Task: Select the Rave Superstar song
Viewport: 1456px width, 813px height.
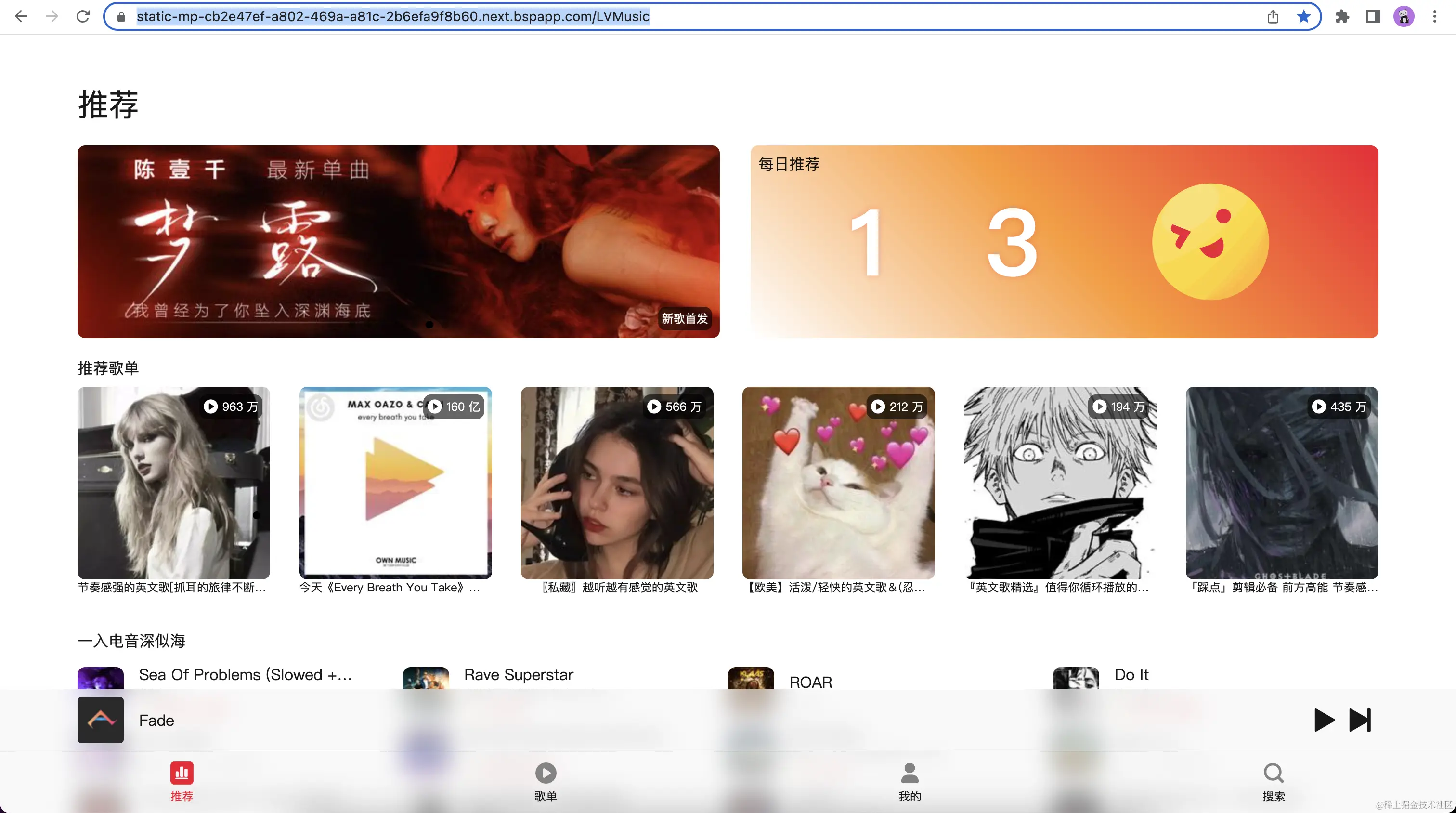Action: (518, 675)
